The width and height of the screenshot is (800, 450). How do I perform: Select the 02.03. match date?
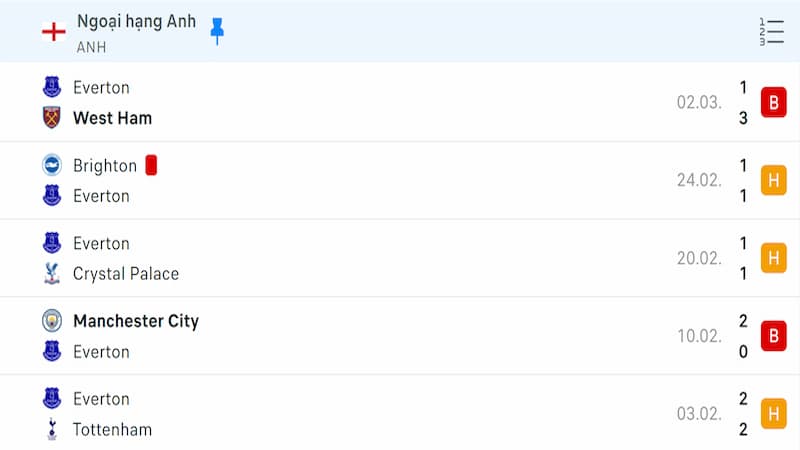click(x=699, y=103)
